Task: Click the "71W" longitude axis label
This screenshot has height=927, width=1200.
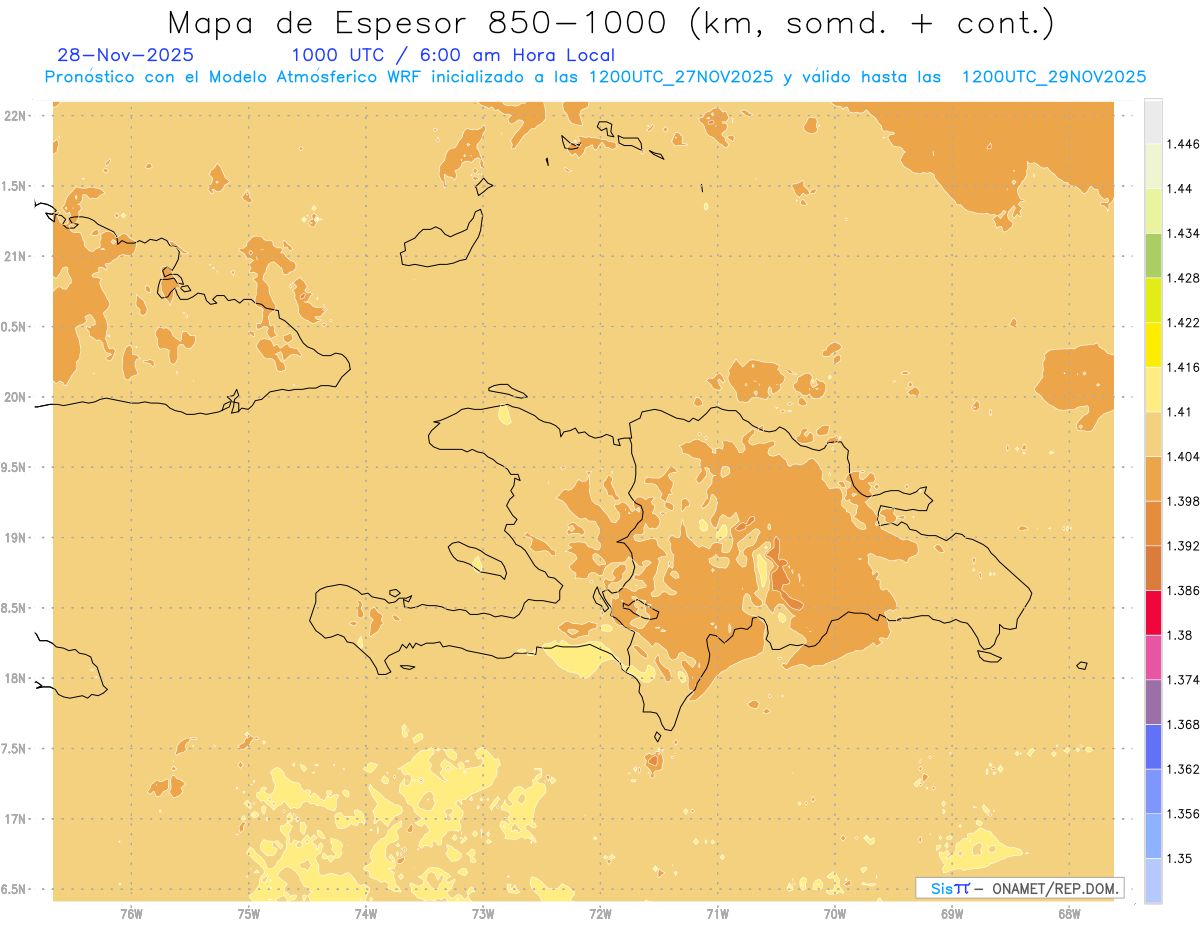Action: pyautogui.click(x=717, y=913)
